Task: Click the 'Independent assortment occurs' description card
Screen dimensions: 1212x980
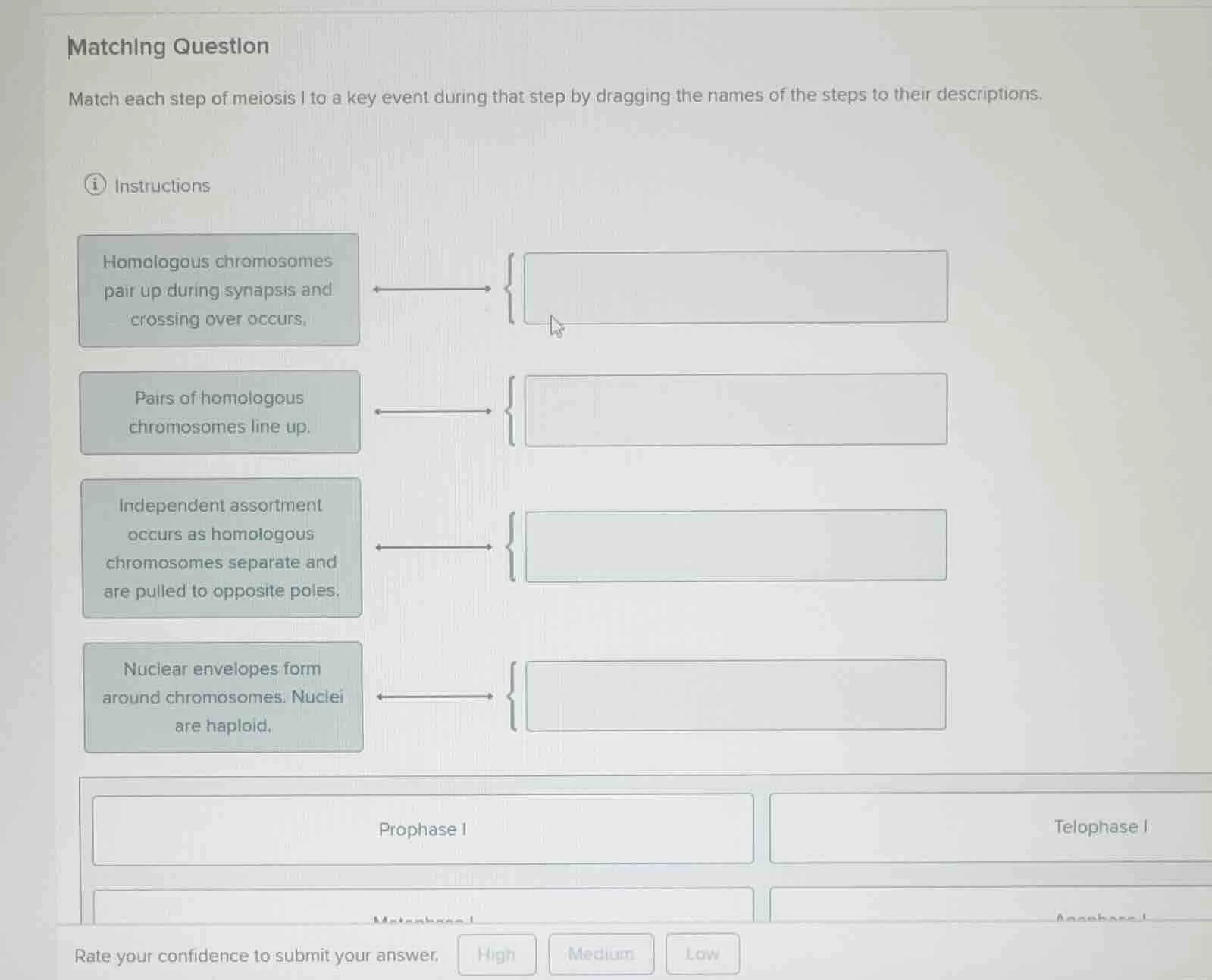Action: [221, 548]
